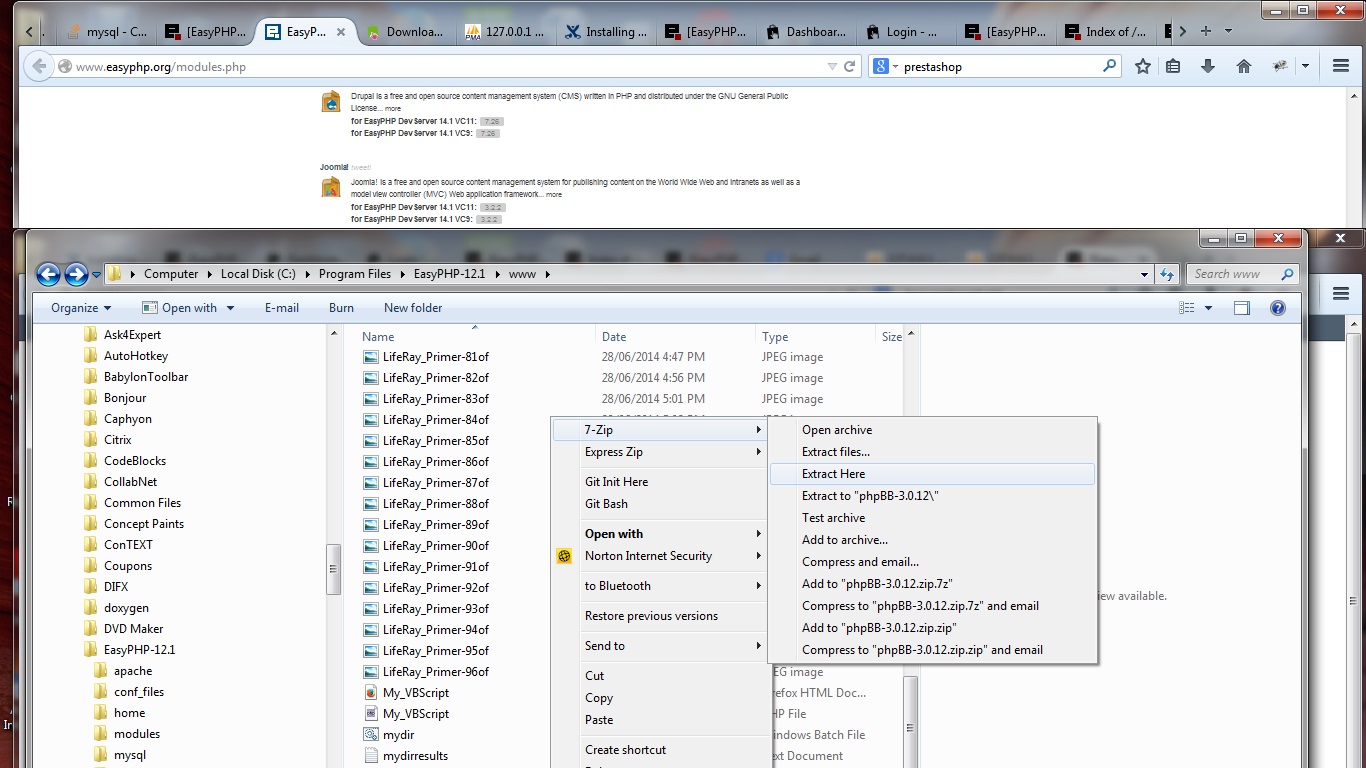Open the Firefox bookmarks list icon
The image size is (1366, 768).
coord(1174,67)
